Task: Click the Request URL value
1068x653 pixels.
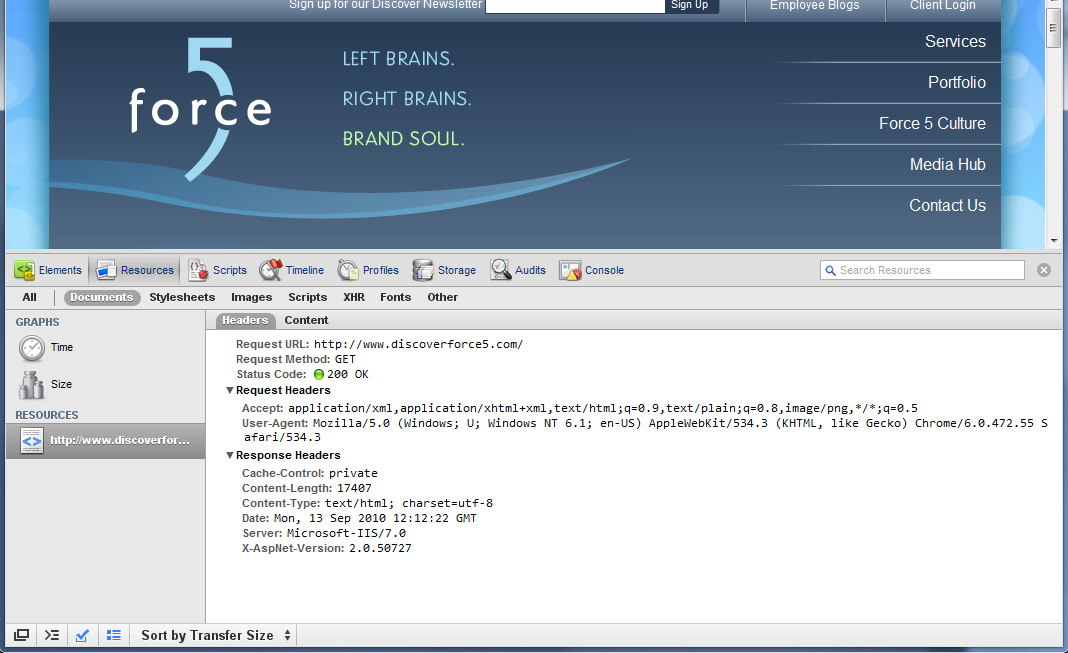Action: (418, 344)
